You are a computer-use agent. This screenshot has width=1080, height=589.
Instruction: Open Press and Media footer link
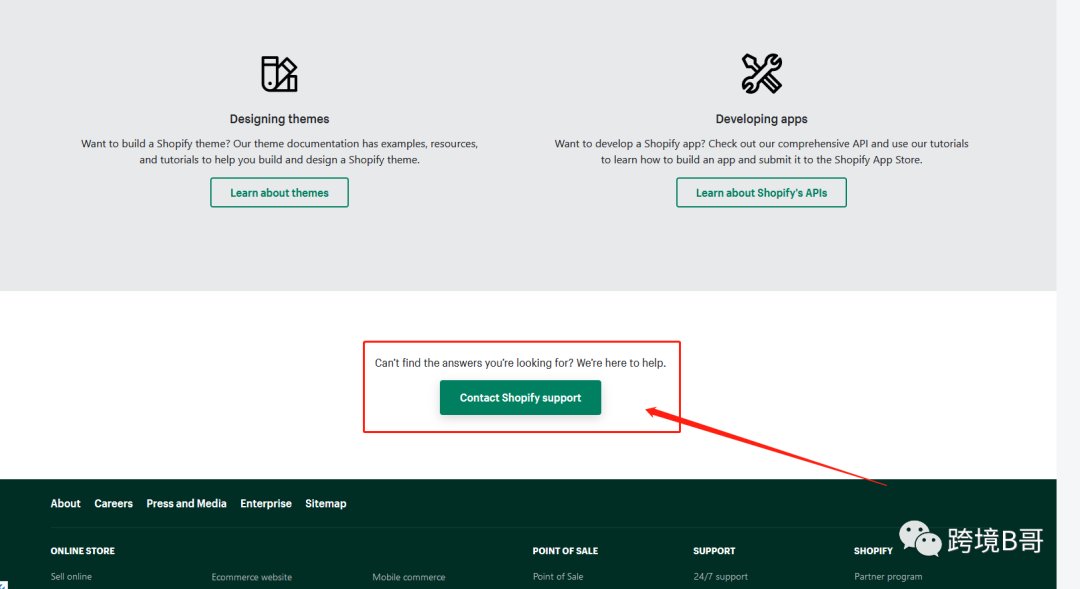pos(186,504)
